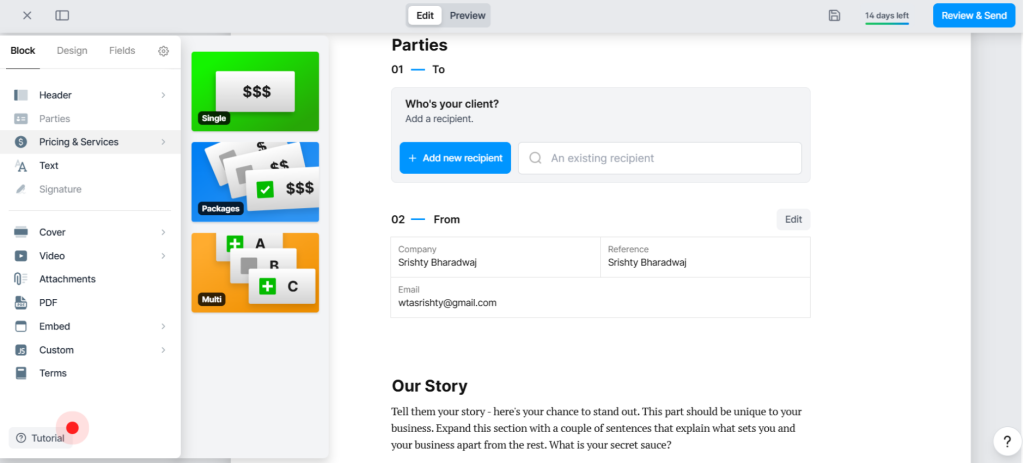Open the Design tab
1024x463 pixels.
pos(72,51)
